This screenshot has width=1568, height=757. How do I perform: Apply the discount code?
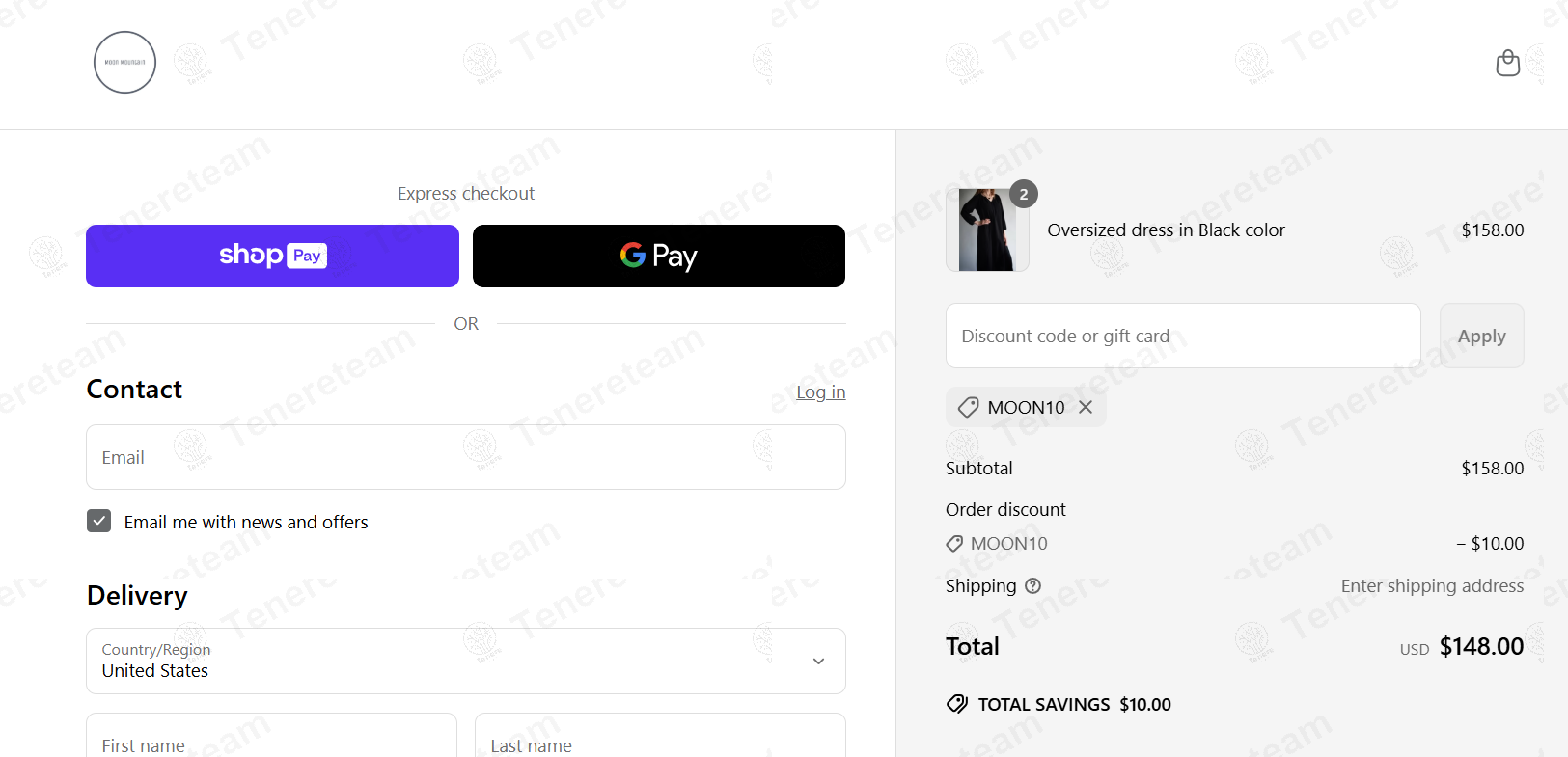[1481, 336]
